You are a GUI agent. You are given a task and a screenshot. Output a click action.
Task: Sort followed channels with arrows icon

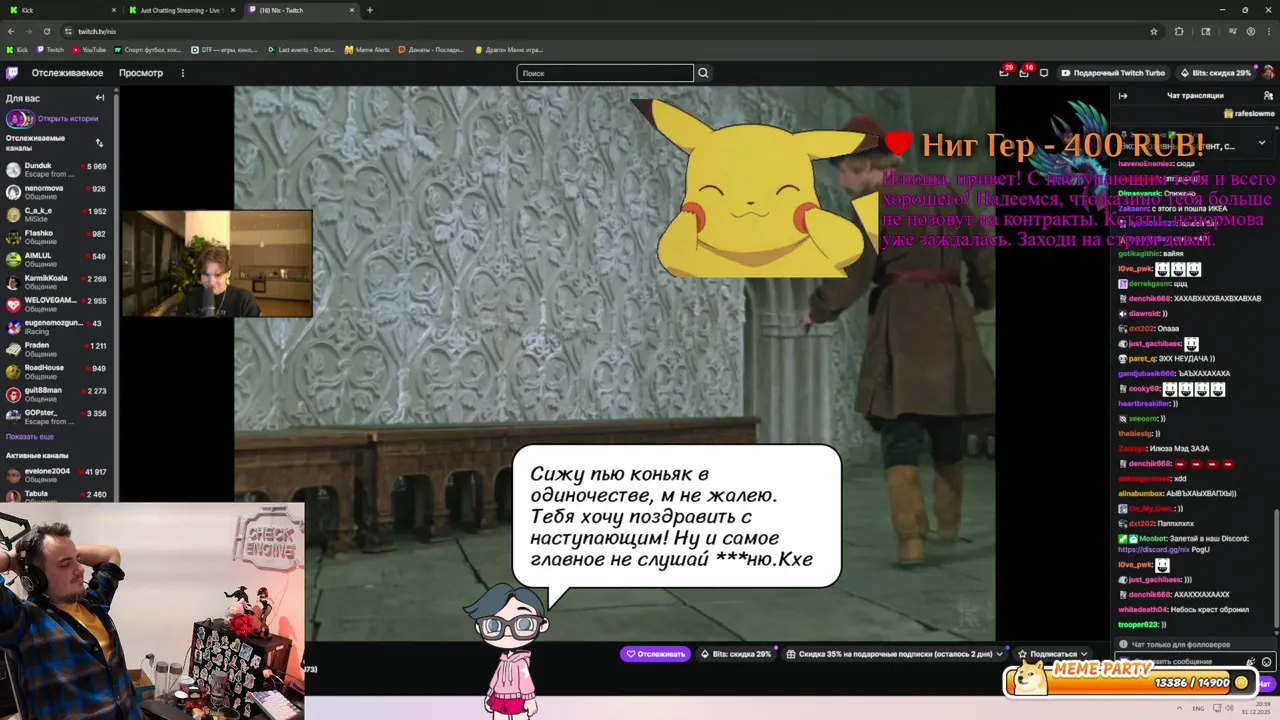99,143
